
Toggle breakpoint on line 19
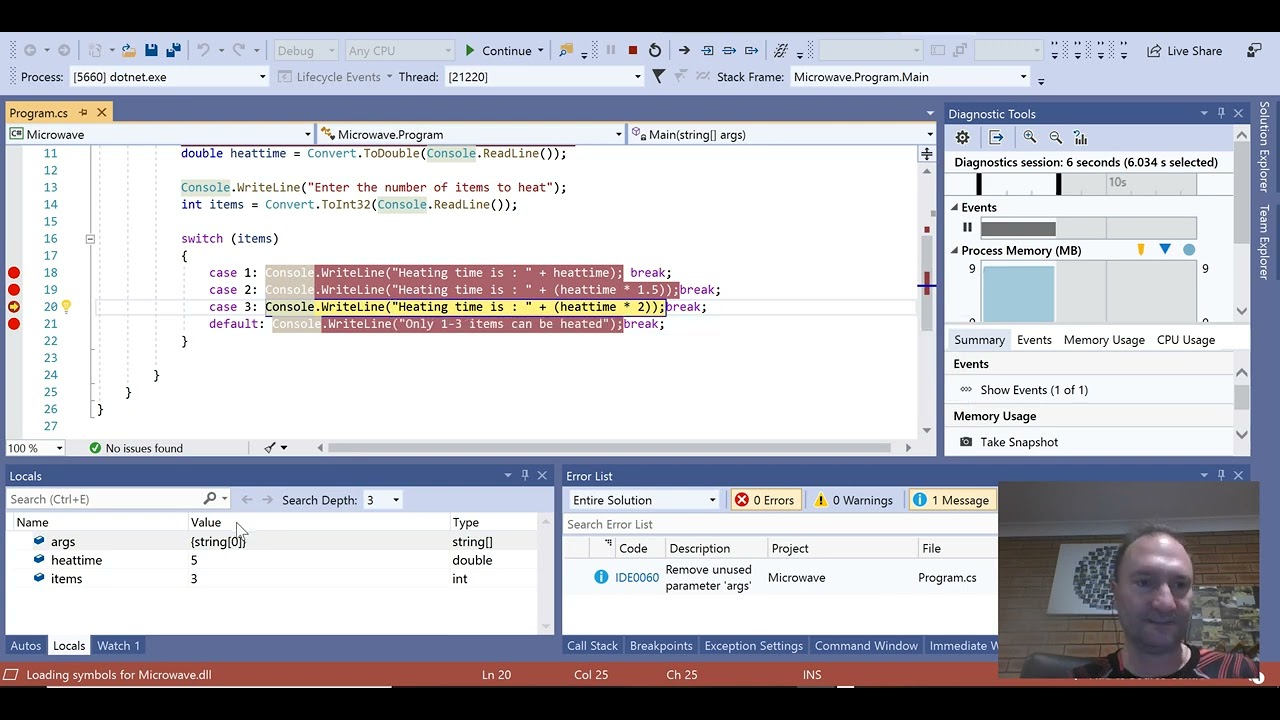click(14, 290)
